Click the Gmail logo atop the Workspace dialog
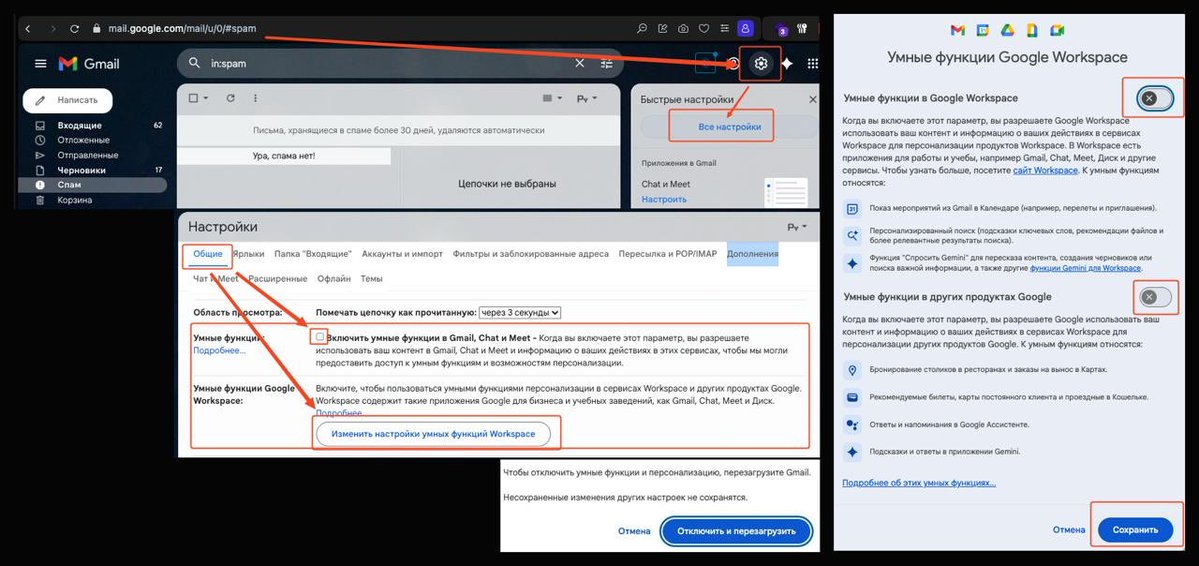 click(x=957, y=31)
